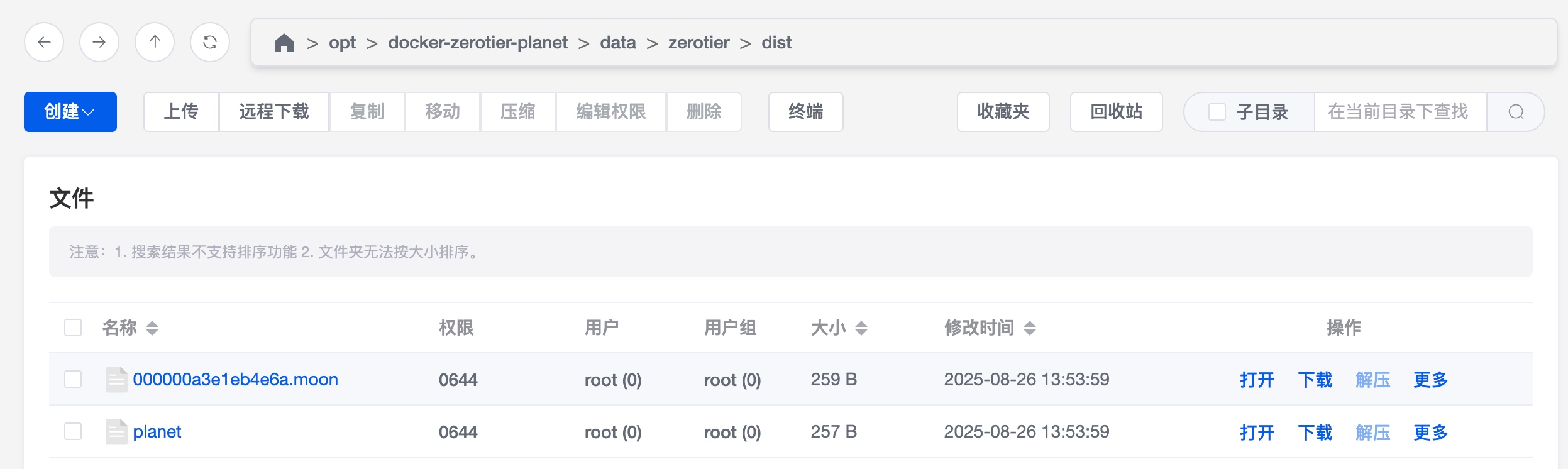Click the forward navigation arrow icon
Image resolution: width=1568 pixels, height=469 pixels.
(99, 42)
